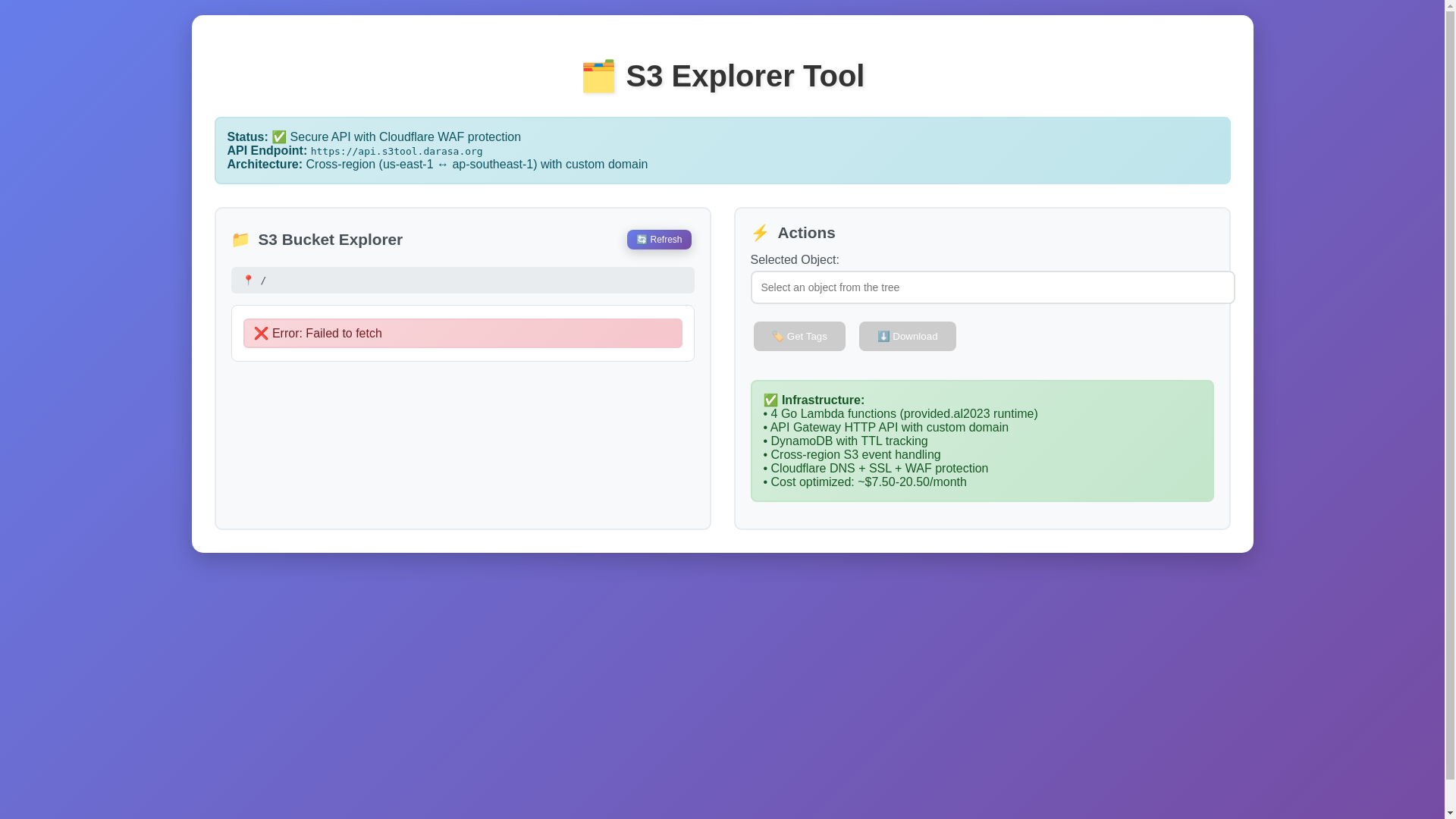
Task: Click the API endpoint URL text
Action: 396,152
